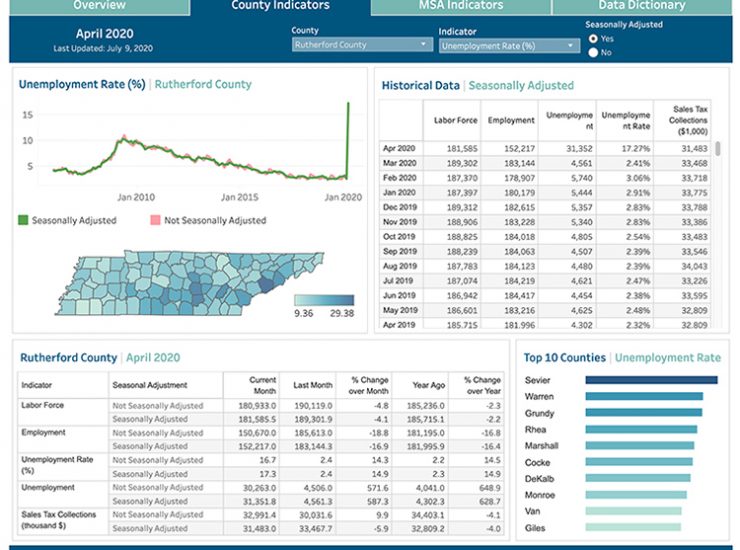
Task: Click the Historical Data table scrollbar
Action: tap(719, 150)
